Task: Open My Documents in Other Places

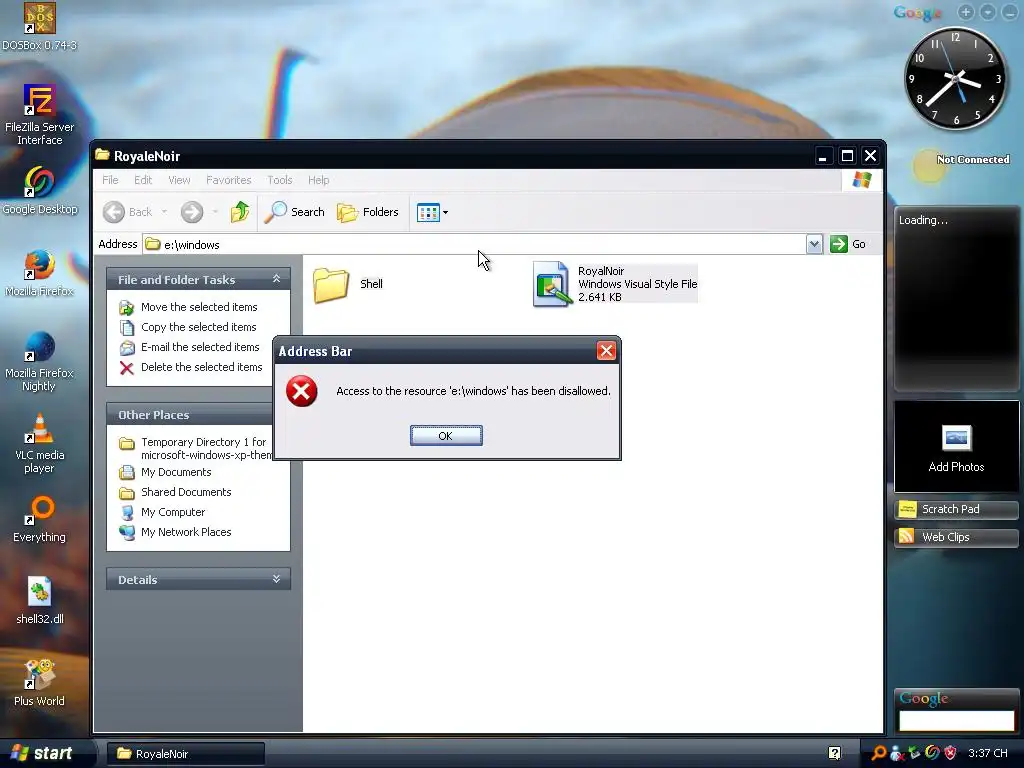Action: click(176, 472)
